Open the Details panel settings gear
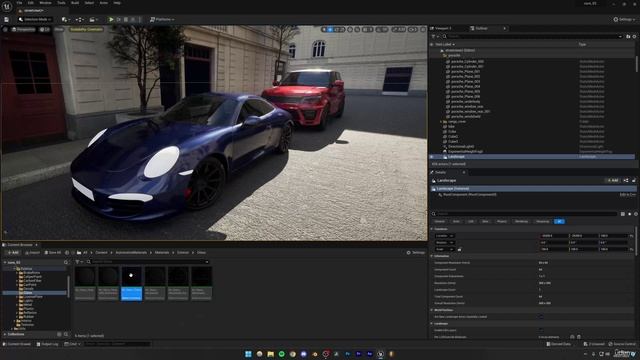The image size is (640, 360). coord(636,214)
